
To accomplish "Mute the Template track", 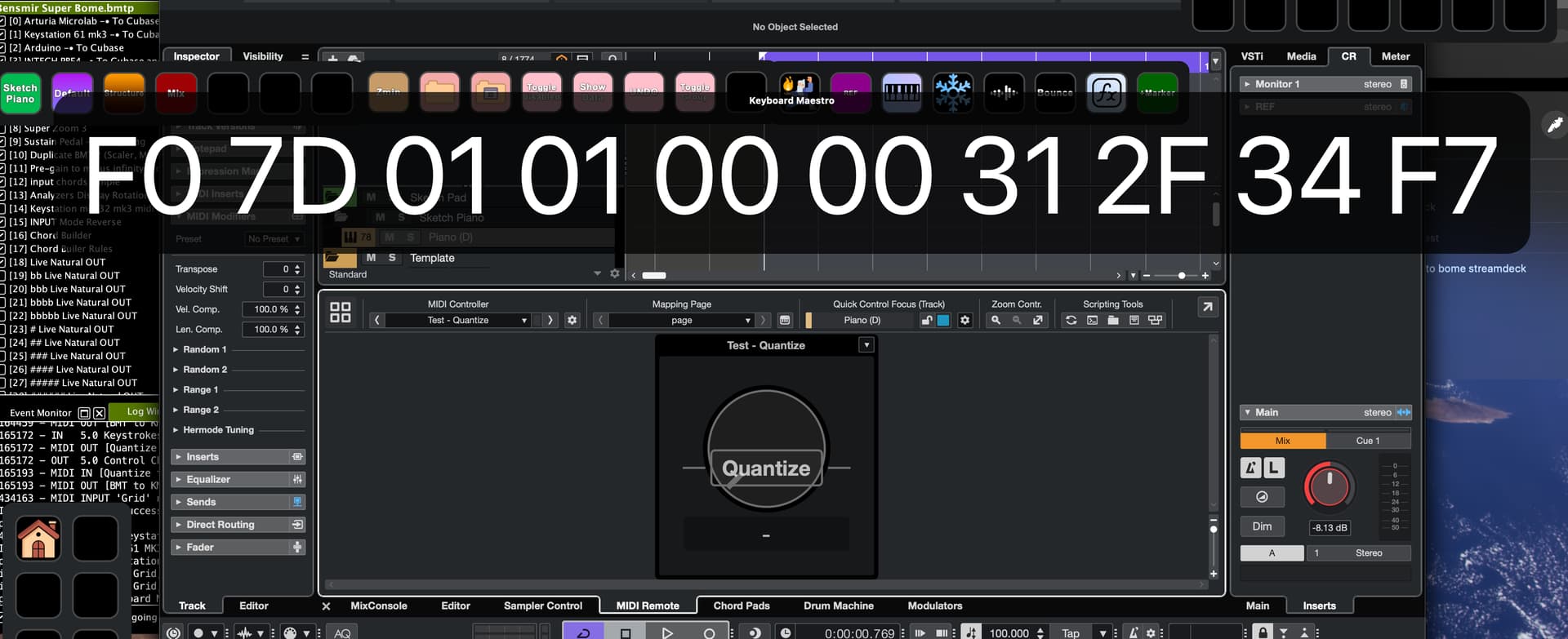I will pyautogui.click(x=371, y=258).
